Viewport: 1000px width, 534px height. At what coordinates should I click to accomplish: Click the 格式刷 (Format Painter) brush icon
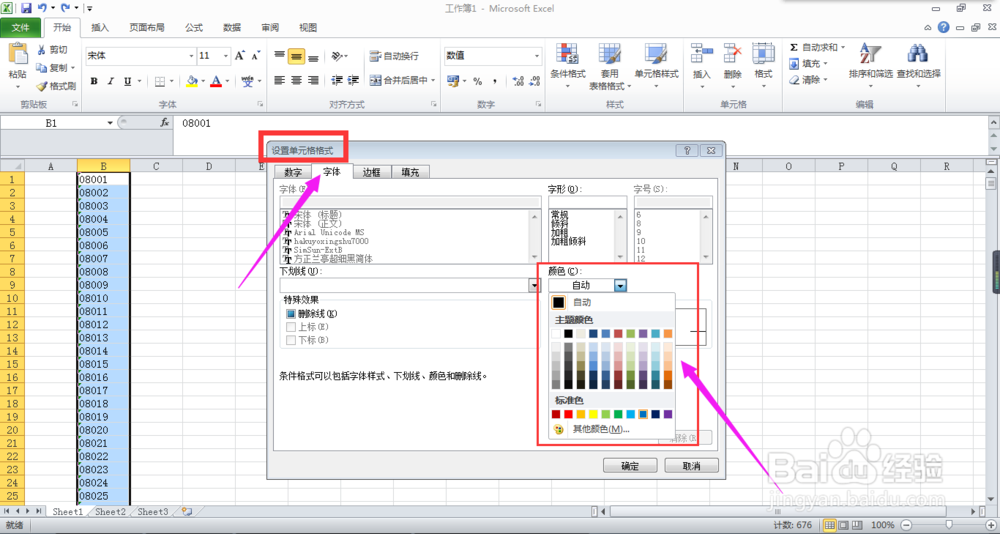[42, 86]
